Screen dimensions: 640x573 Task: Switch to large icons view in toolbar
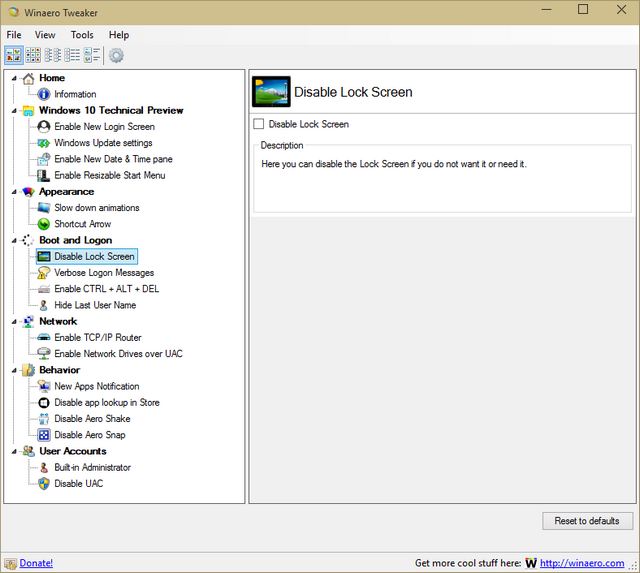point(14,55)
